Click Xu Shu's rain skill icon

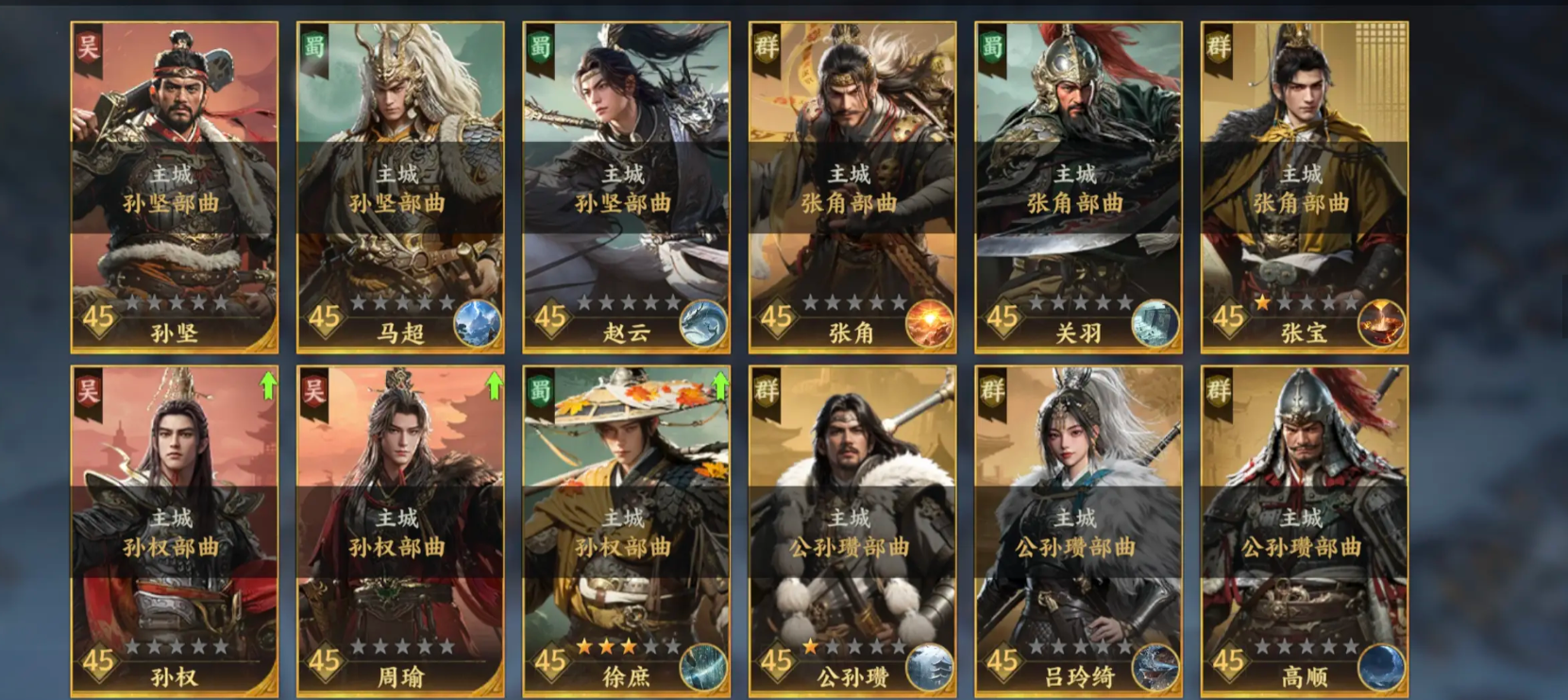click(703, 667)
